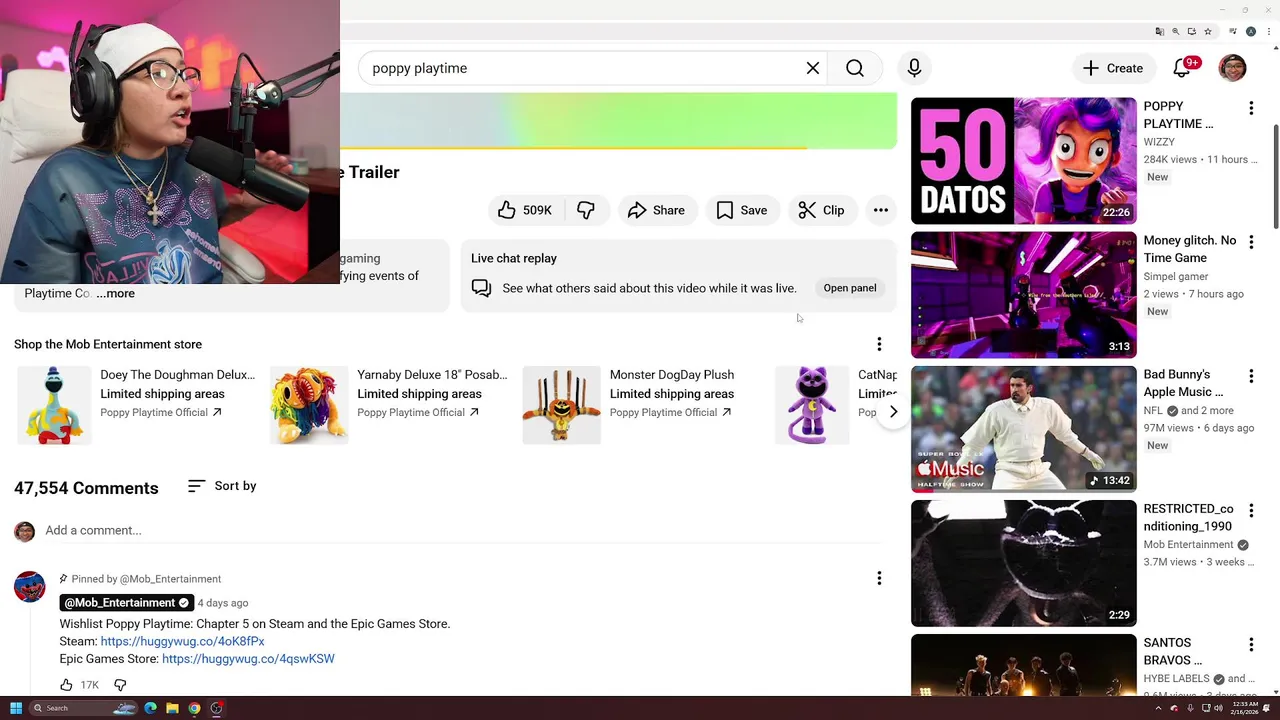Click the Monster DogDay Plush product title
The width and height of the screenshot is (1280, 720).
click(672, 375)
